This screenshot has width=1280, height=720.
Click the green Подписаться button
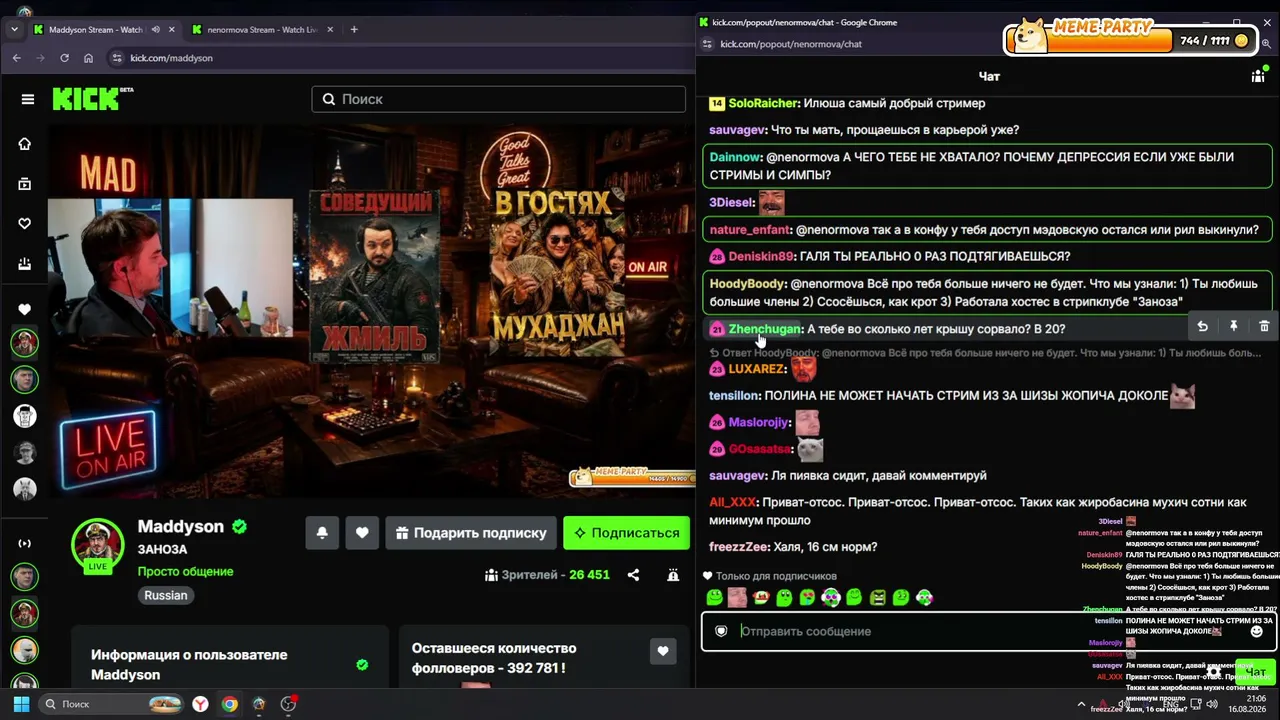pos(626,533)
